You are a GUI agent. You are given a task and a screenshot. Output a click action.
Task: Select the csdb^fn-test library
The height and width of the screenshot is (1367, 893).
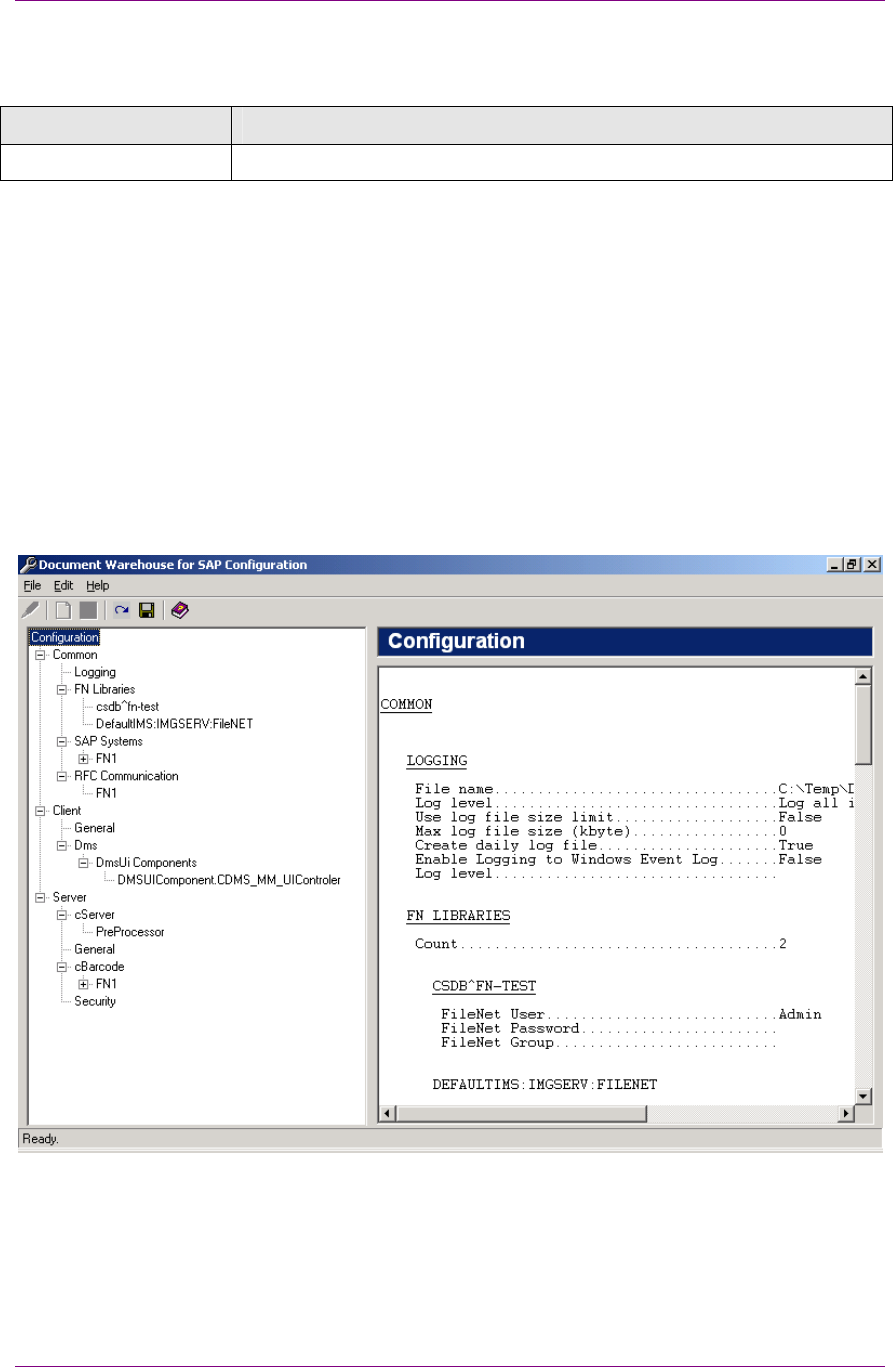click(127, 706)
